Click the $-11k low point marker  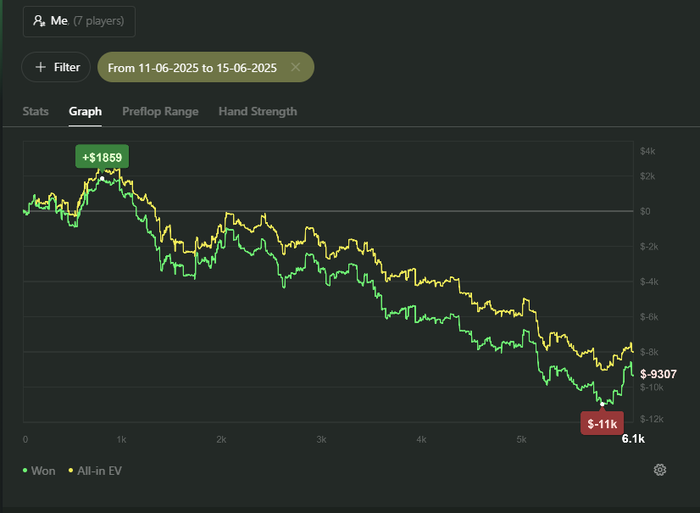[x=602, y=423]
